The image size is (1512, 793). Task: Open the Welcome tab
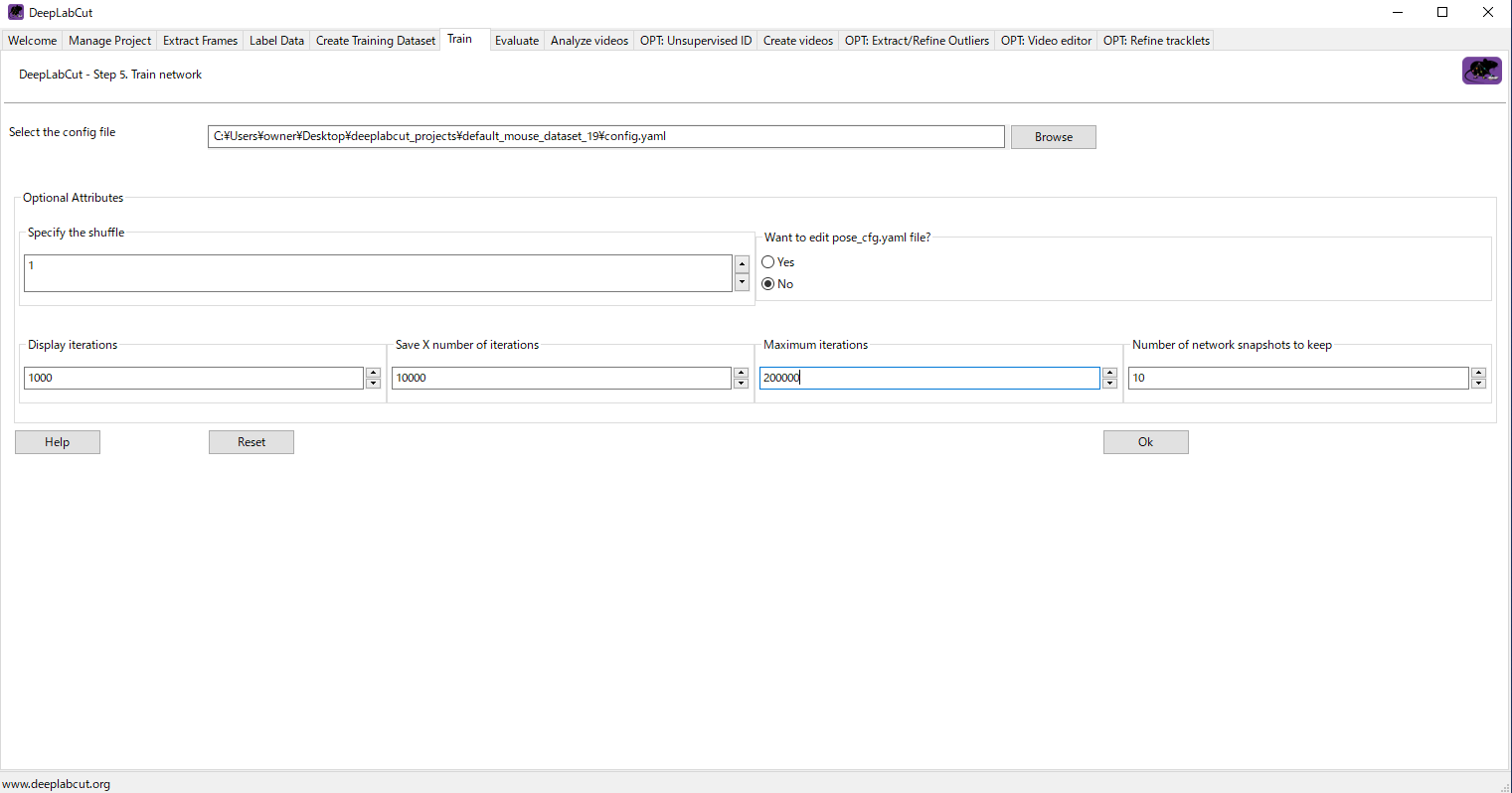pos(33,41)
